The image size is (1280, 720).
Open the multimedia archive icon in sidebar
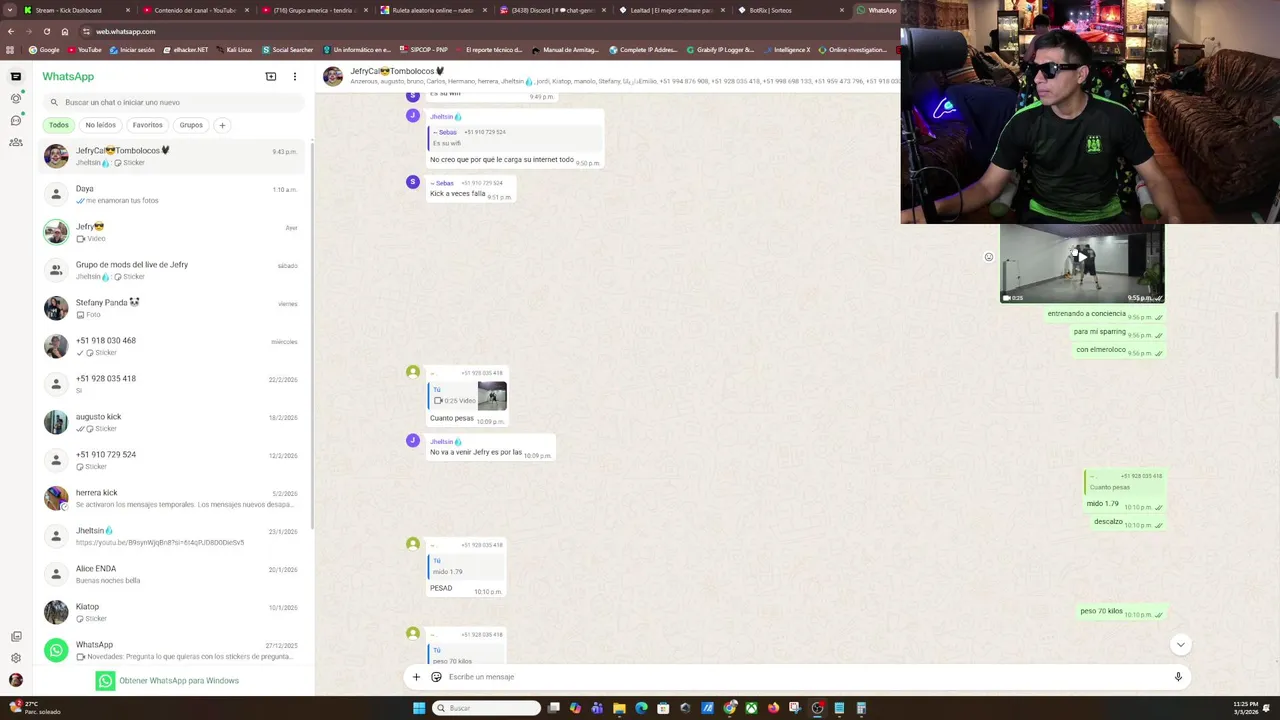[16, 636]
